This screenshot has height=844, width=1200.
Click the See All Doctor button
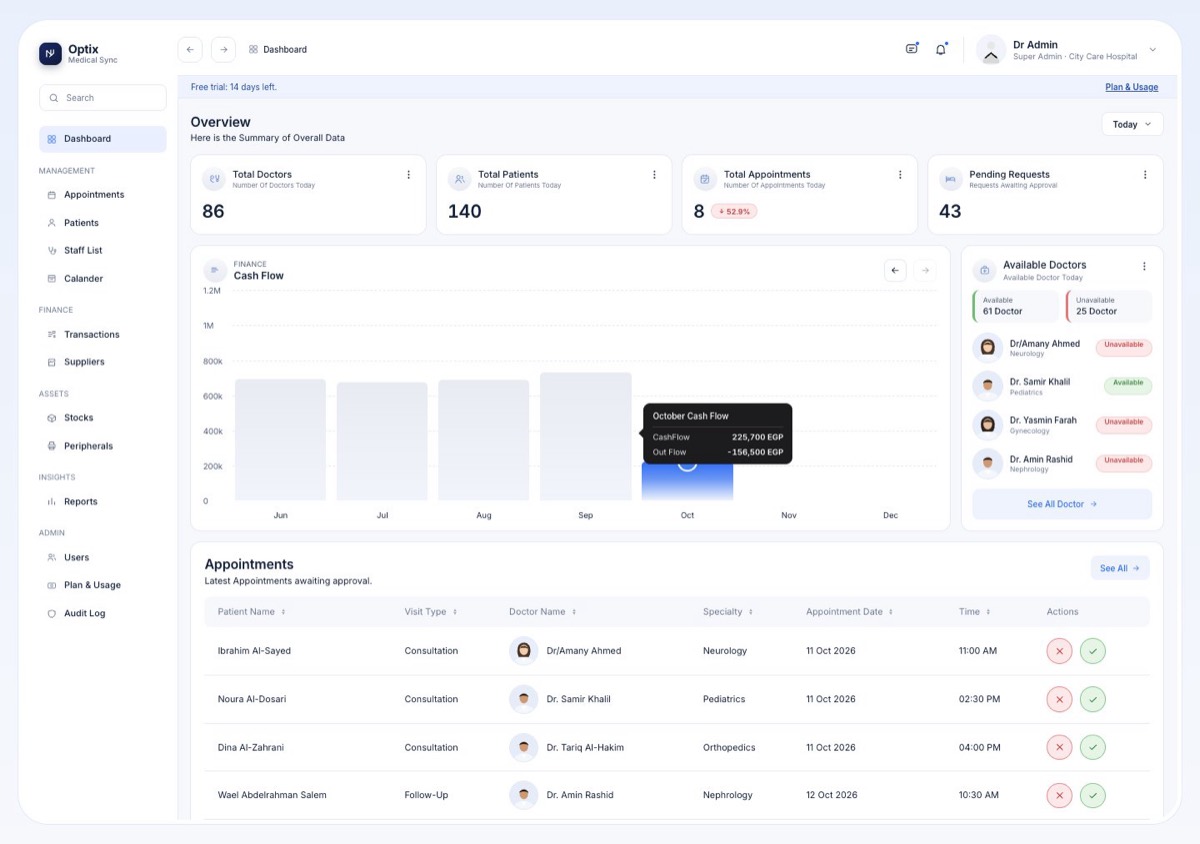[x=1062, y=504]
